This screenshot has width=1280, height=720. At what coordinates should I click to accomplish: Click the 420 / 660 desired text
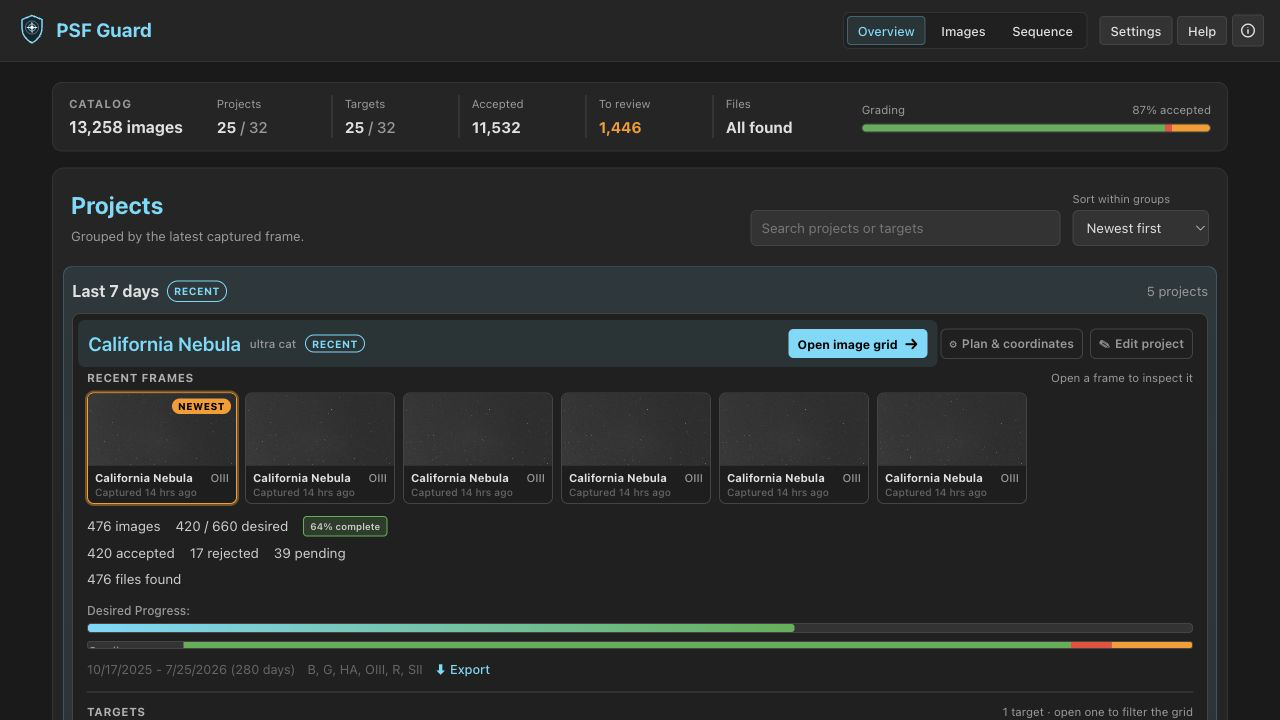232,526
